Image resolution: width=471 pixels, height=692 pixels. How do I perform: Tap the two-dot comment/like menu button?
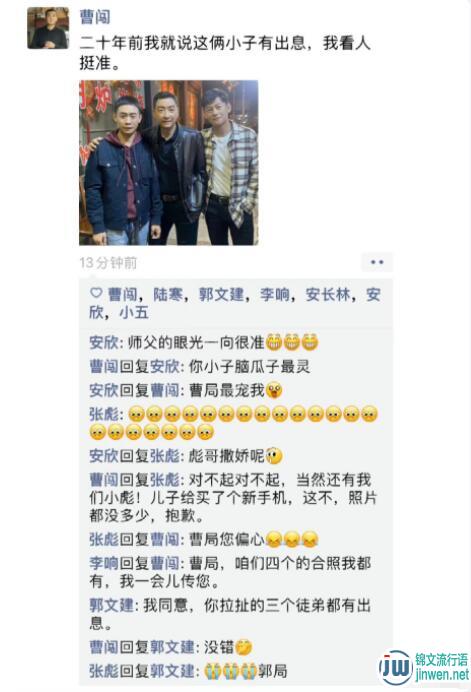click(377, 262)
